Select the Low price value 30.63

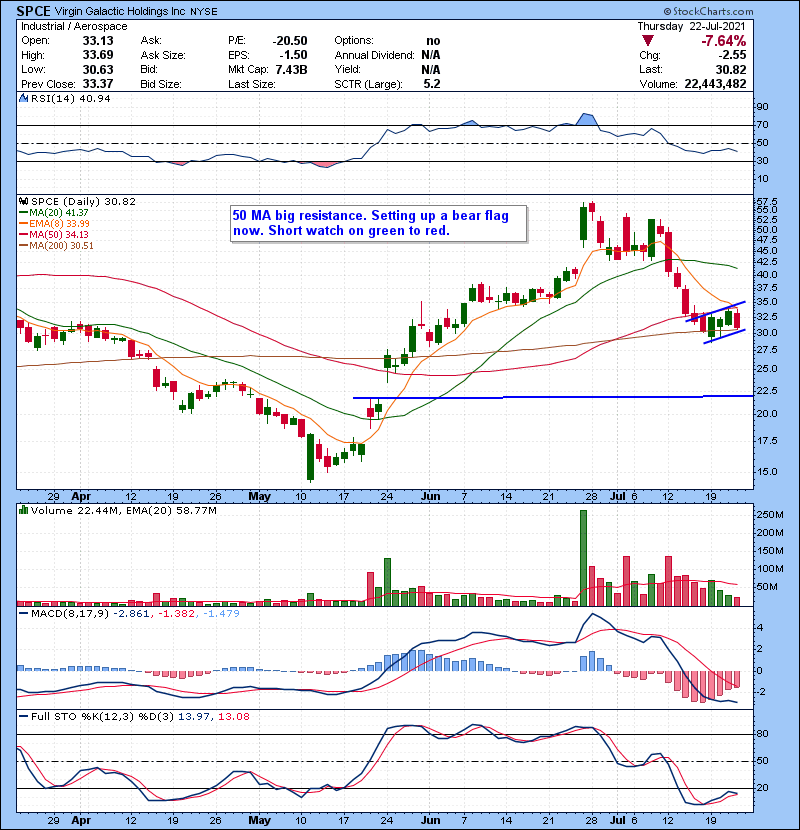coord(98,69)
